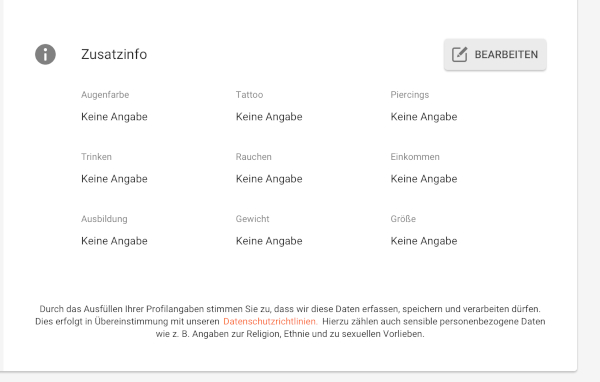
Task: Select Keine Angabe value under Gewicht
Action: click(269, 241)
